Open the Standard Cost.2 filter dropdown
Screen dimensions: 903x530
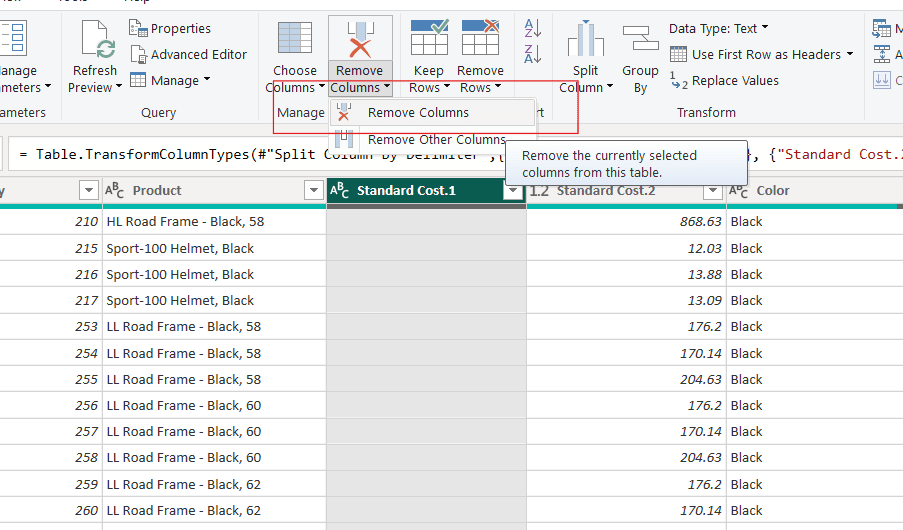pyautogui.click(x=712, y=190)
